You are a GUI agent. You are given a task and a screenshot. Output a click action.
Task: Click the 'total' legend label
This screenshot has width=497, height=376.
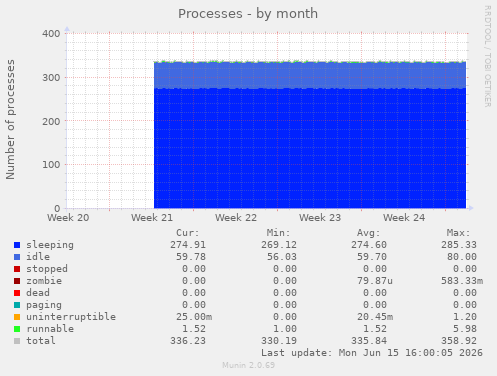41,341
